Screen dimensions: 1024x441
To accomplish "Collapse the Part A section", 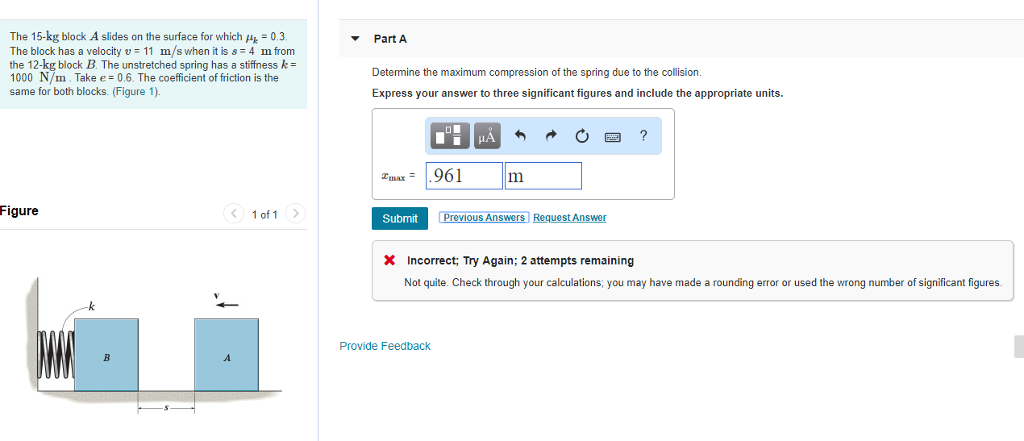I will 355,39.
